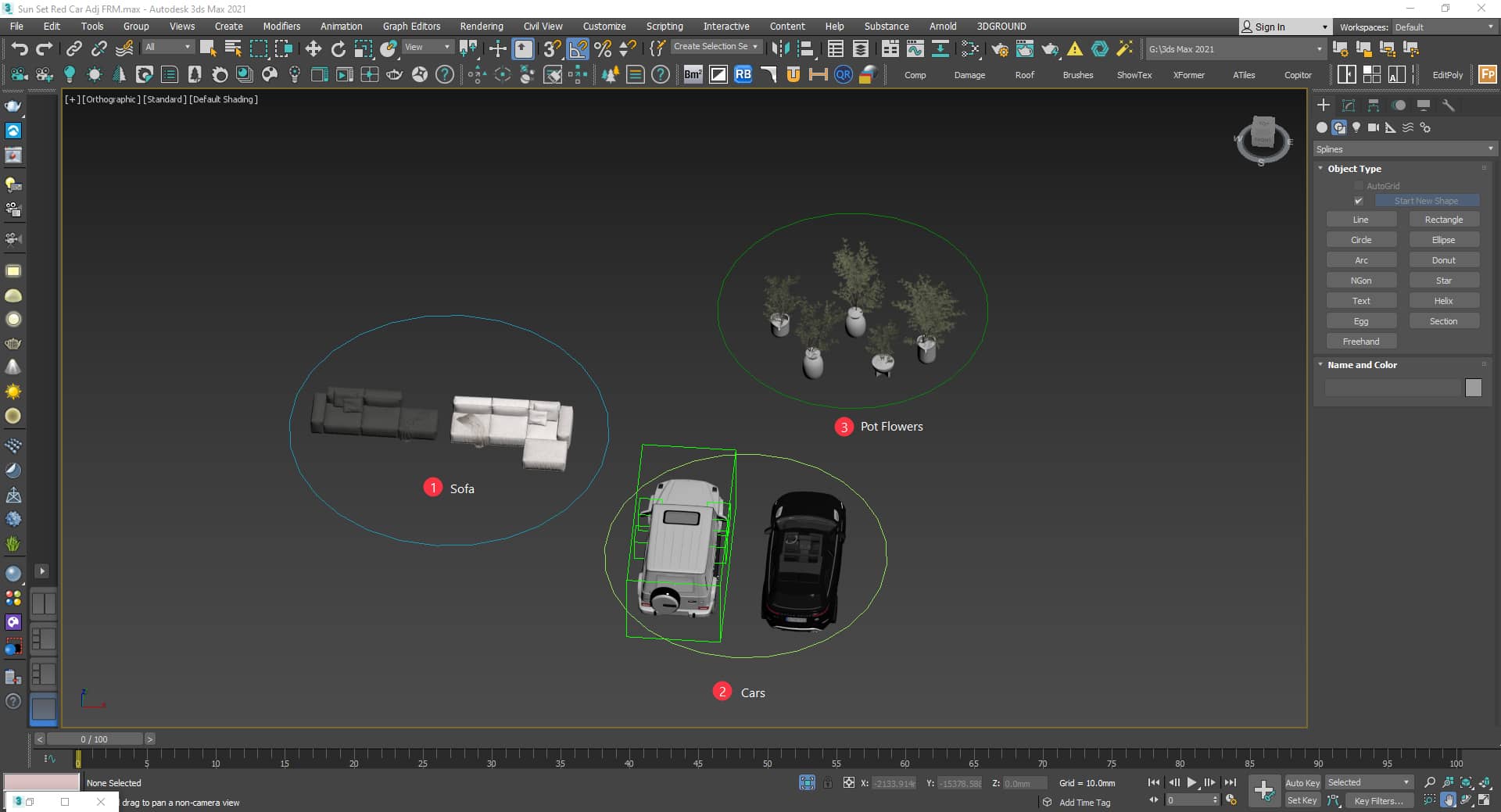
Task: Click the Undo arrow icon
Action: coord(19,49)
